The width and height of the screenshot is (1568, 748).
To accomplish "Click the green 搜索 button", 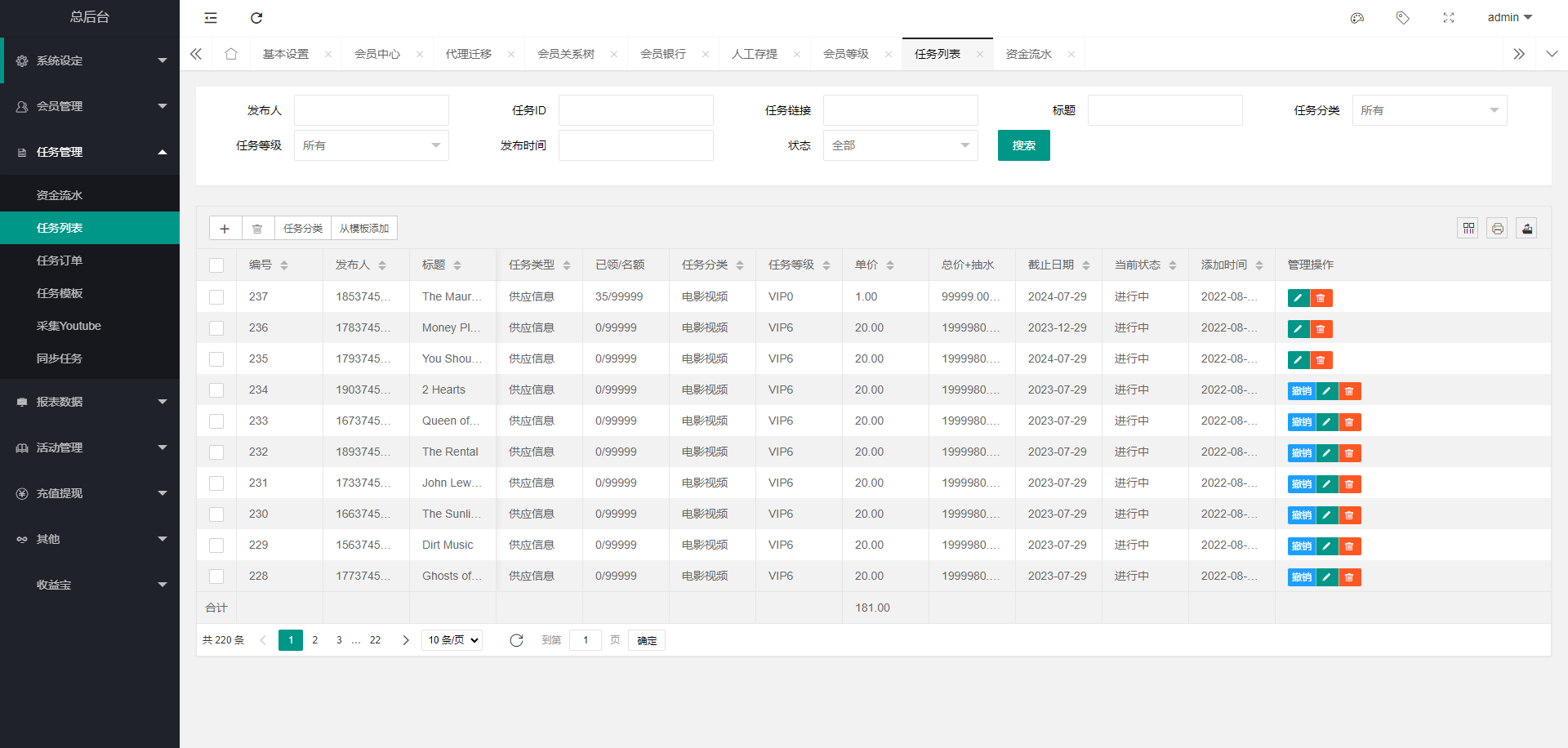I will (x=1023, y=145).
